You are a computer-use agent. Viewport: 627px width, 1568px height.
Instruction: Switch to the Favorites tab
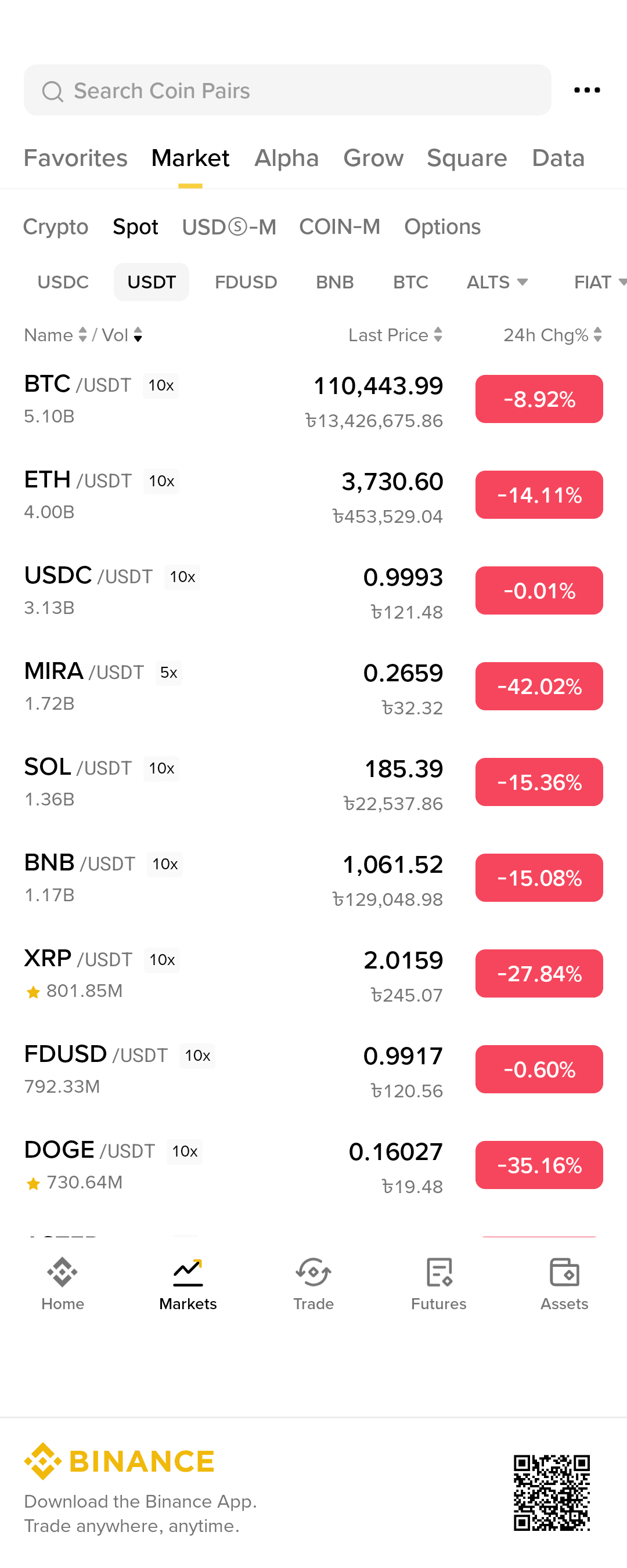tap(75, 158)
